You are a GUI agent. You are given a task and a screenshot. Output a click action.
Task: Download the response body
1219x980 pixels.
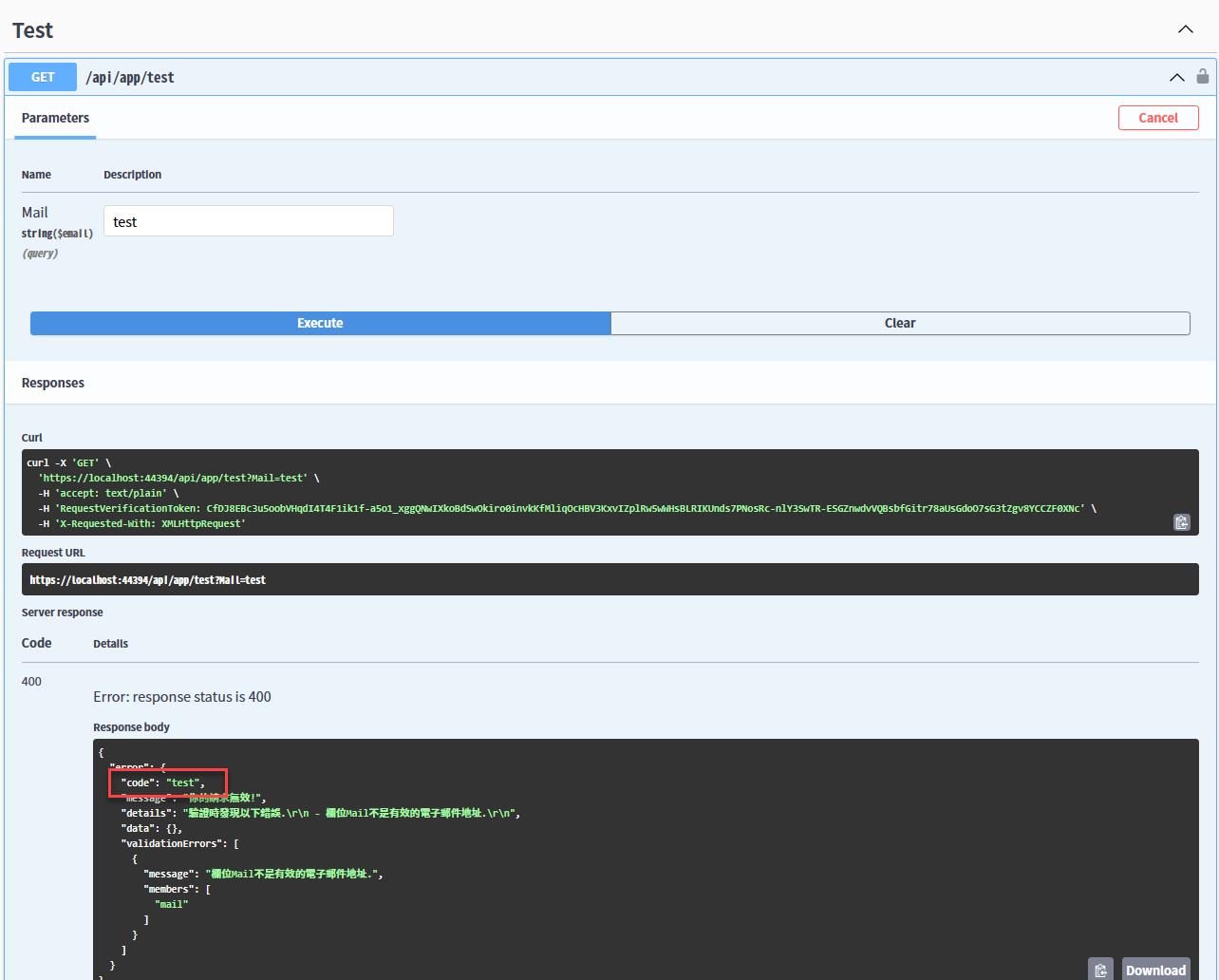(x=1155, y=970)
